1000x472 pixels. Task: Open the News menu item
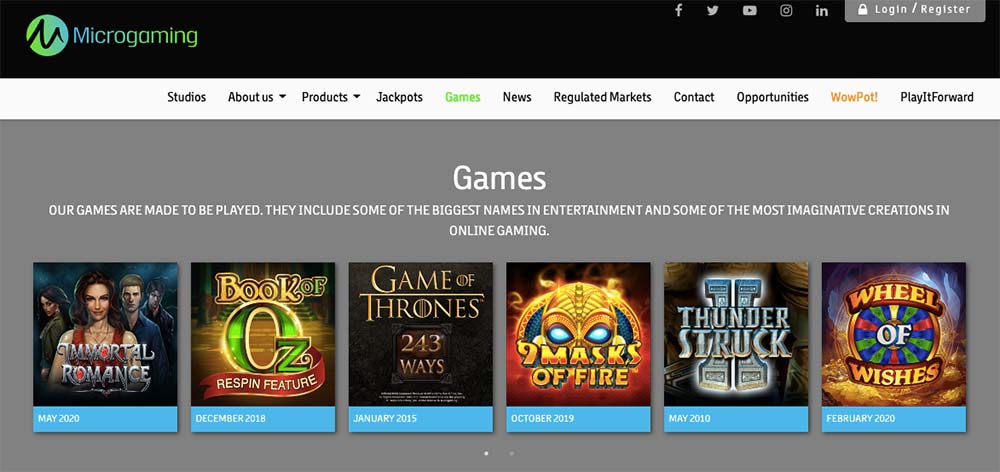click(x=517, y=98)
